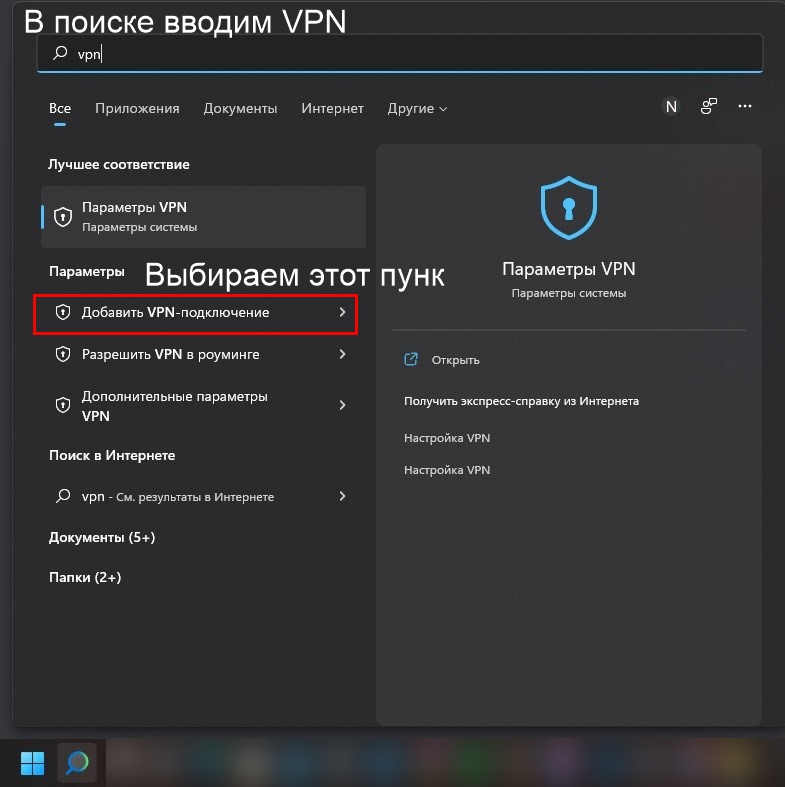Switch to the Приложения tab
Viewport: 785px width, 787px height.
click(x=137, y=108)
